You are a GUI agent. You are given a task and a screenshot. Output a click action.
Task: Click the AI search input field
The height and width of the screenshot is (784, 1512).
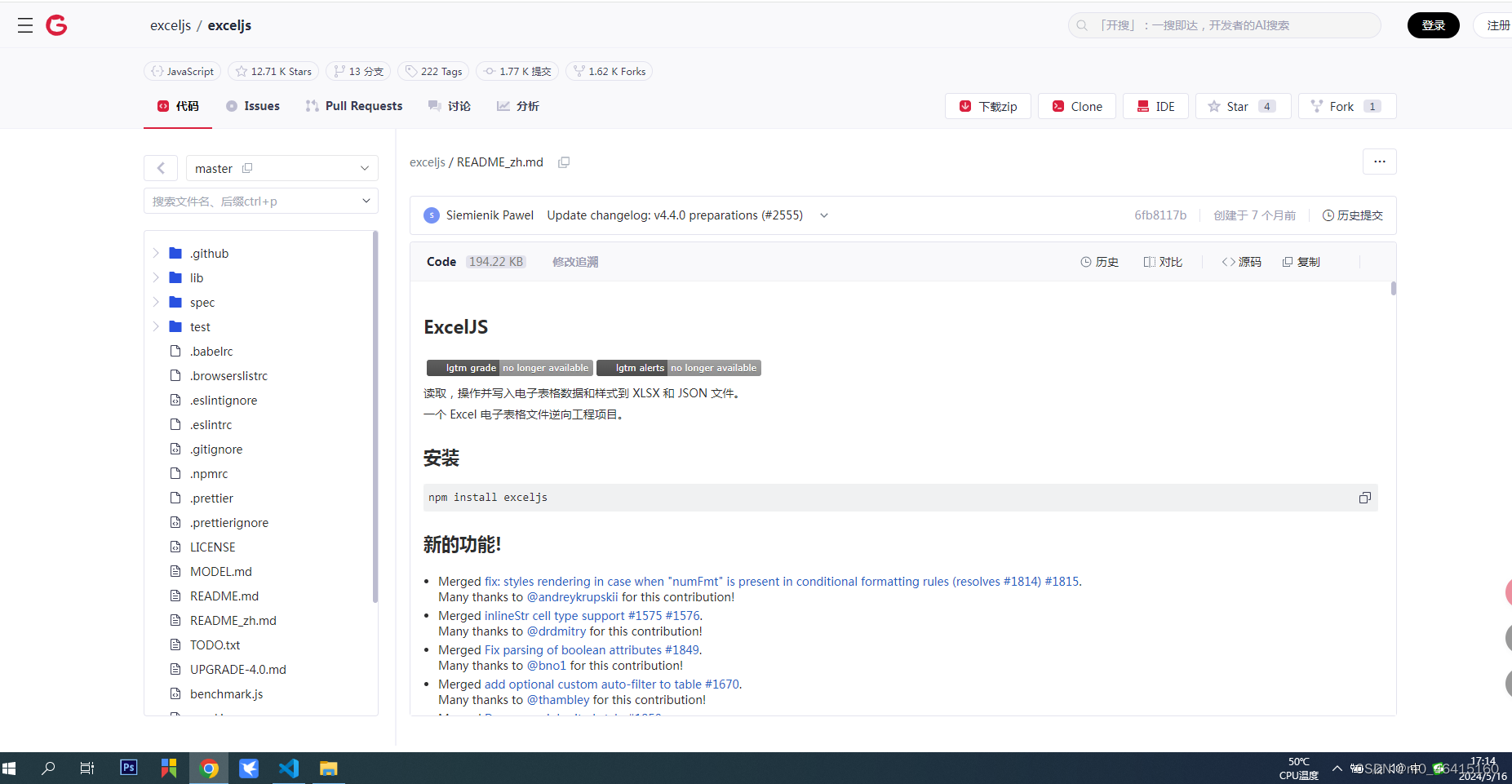(1224, 25)
